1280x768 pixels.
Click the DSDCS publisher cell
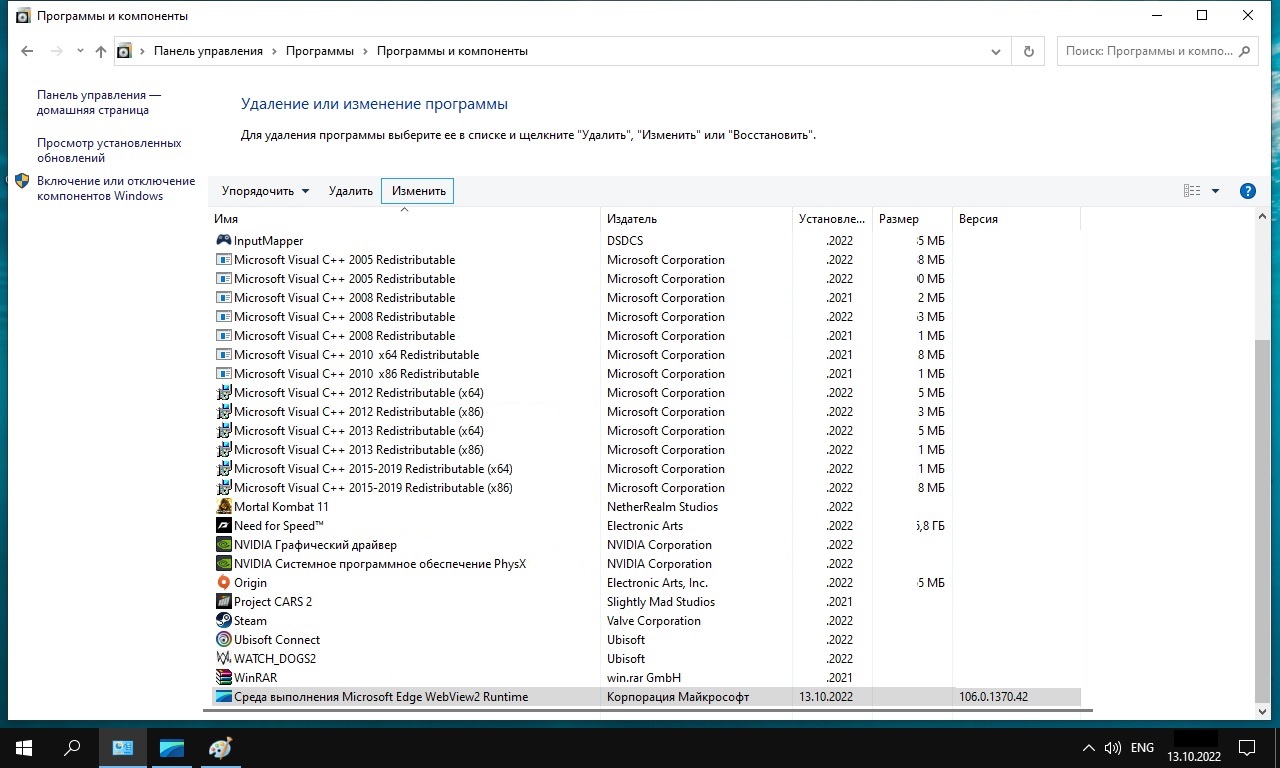(x=625, y=241)
